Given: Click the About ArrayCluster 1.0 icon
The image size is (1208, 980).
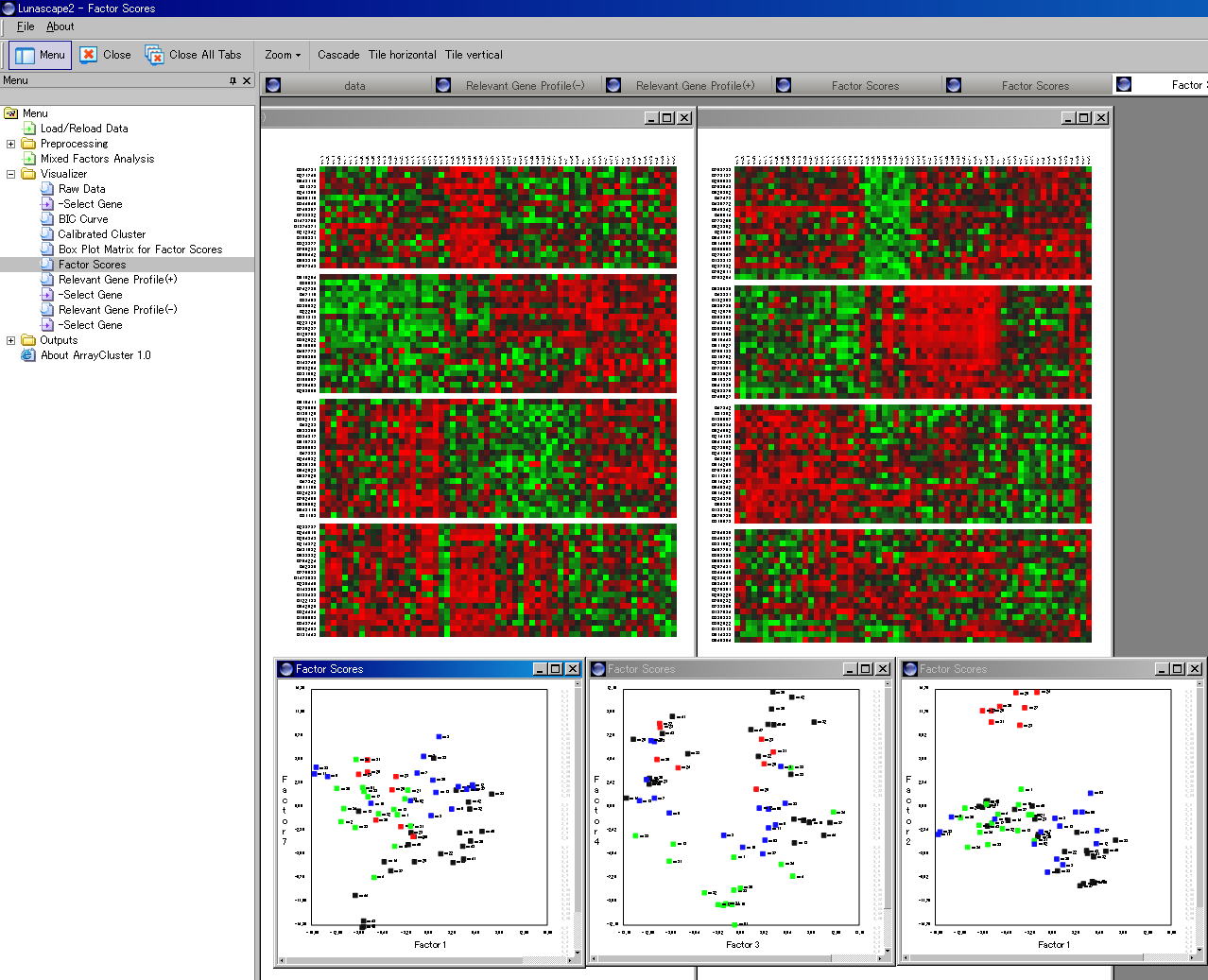Looking at the screenshot, I should coord(29,355).
